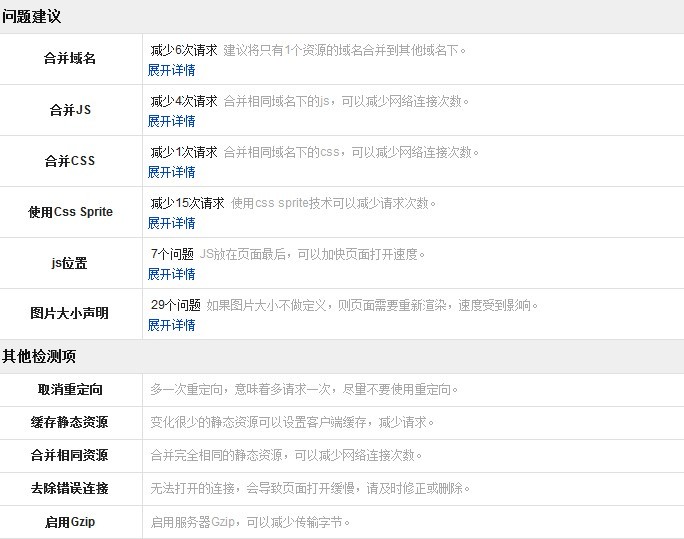Click the 使用Css Sprite row label
Image resolution: width=684 pixels, height=539 pixels.
pyautogui.click(x=70, y=212)
